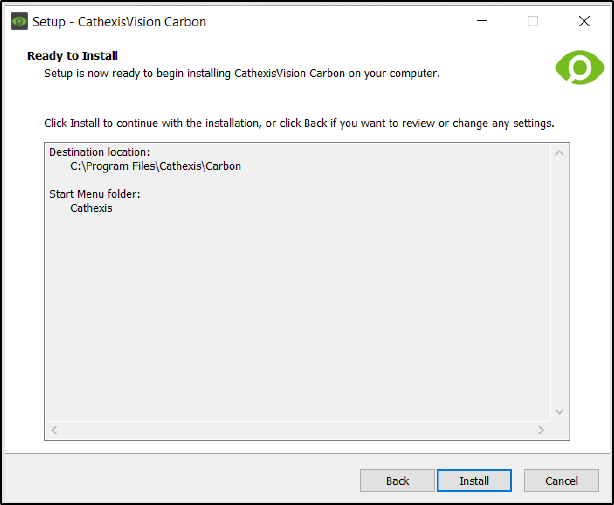Click the scroll down arrow in summary box
The width and height of the screenshot is (614, 505).
(559, 412)
